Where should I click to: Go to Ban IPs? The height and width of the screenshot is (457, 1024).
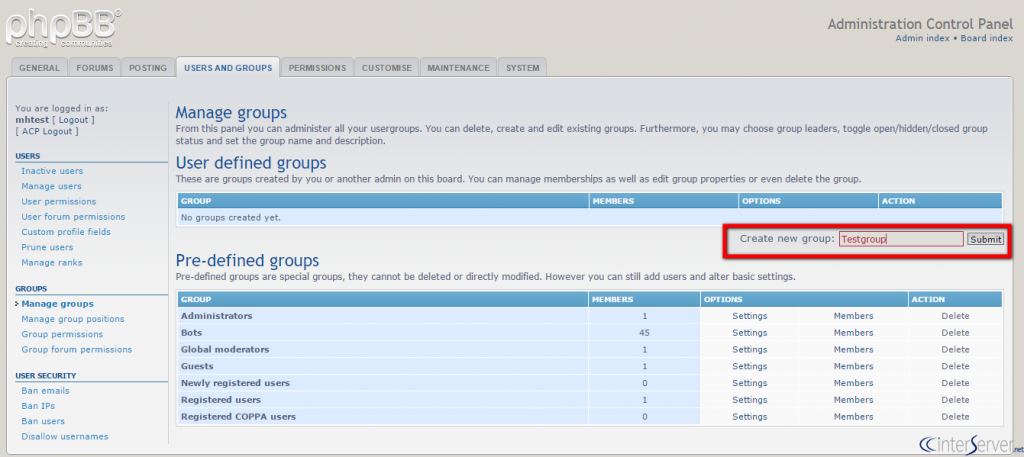coord(38,406)
